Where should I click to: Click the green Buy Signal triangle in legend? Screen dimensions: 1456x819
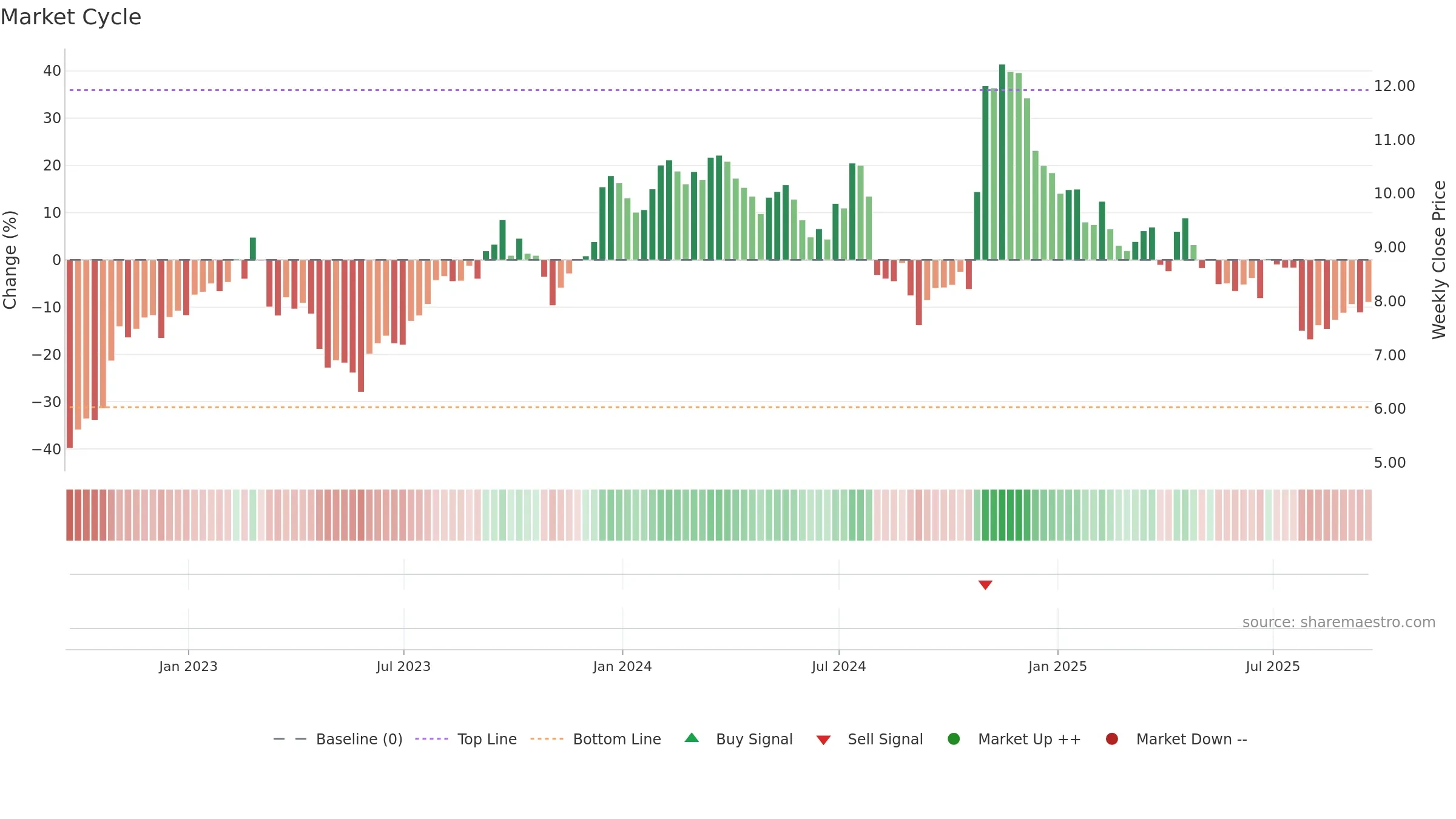pos(692,738)
